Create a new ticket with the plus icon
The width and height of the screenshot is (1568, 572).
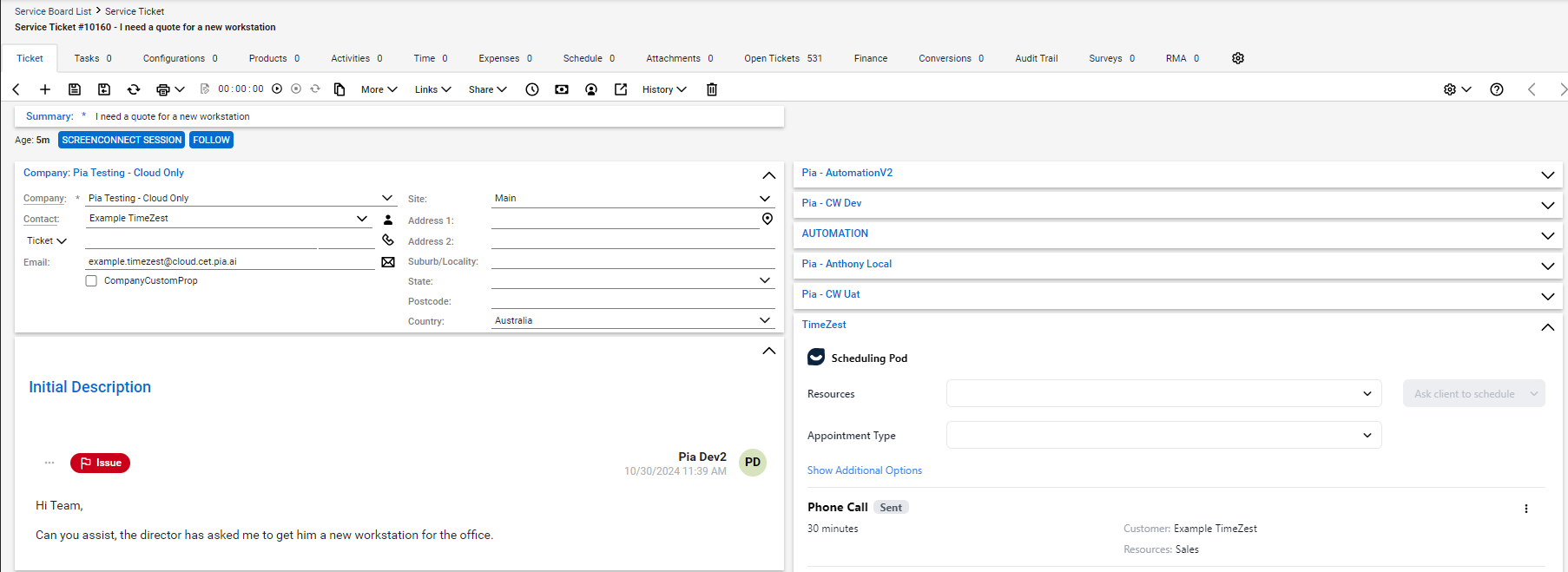(45, 89)
